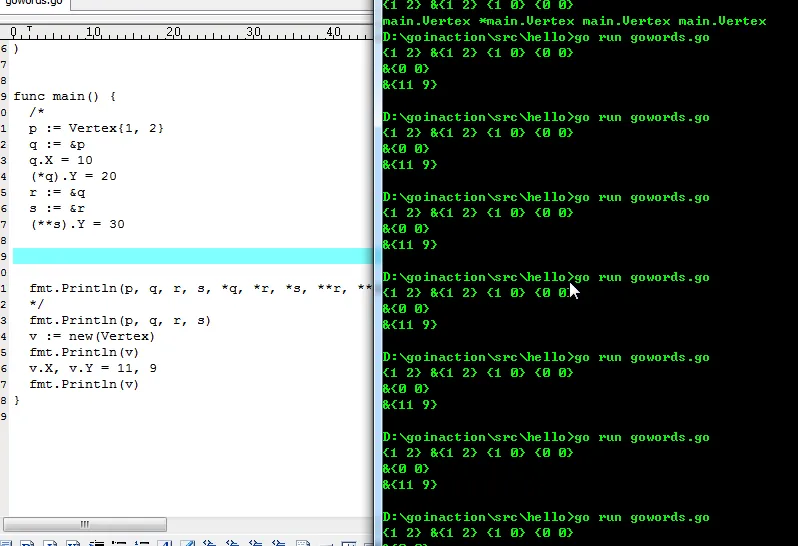This screenshot has height=546, width=798.
Task: Click the ruler at the 20 mark
Action: tap(173, 32)
